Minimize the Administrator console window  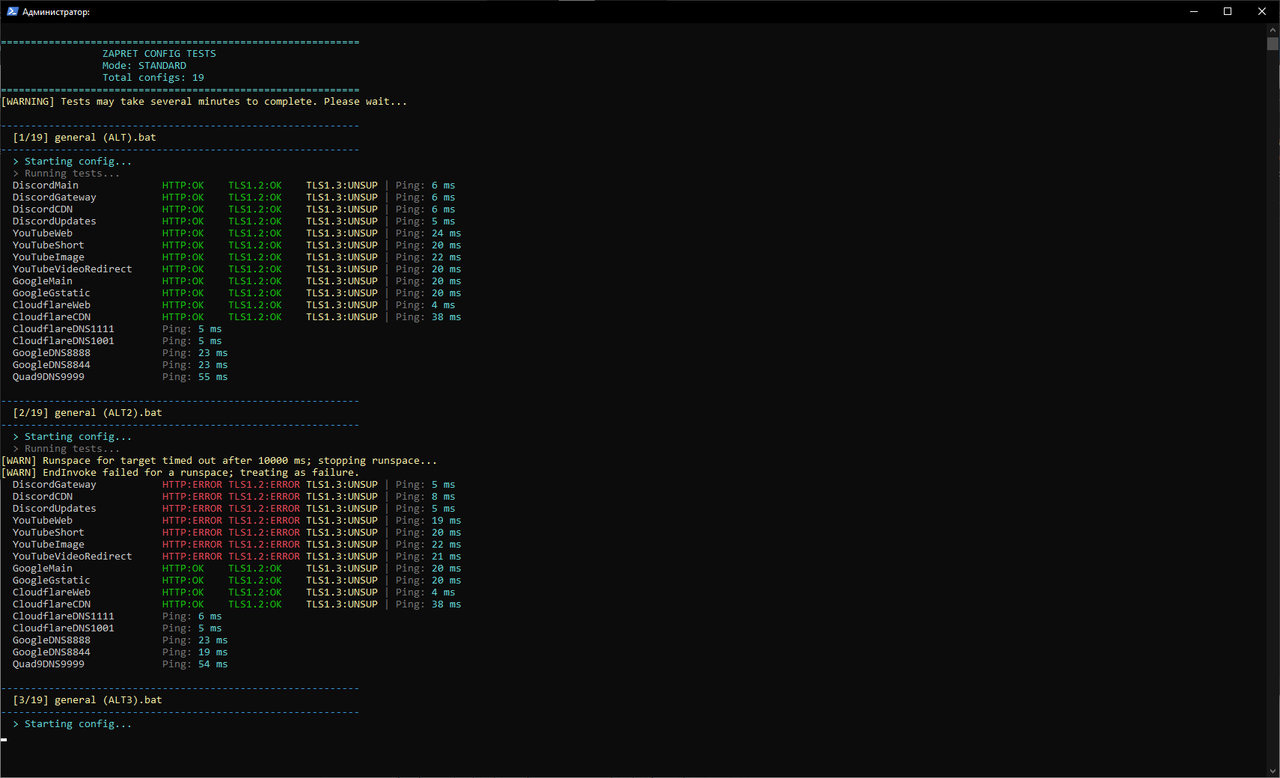click(x=1194, y=11)
